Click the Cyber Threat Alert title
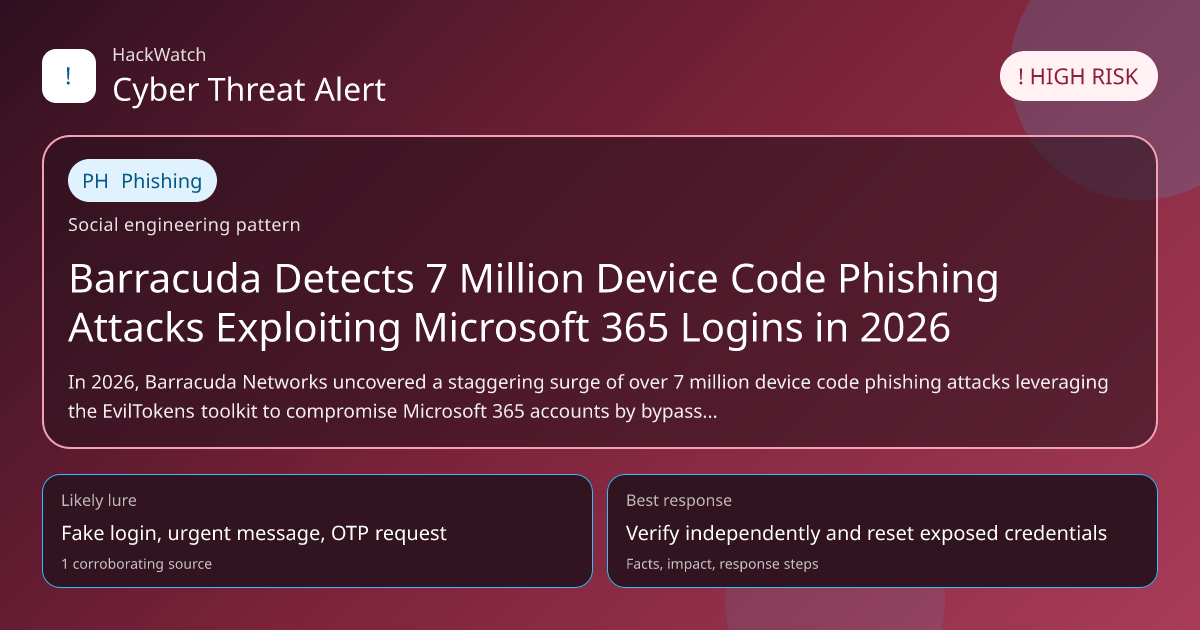The image size is (1200, 630). click(x=249, y=90)
